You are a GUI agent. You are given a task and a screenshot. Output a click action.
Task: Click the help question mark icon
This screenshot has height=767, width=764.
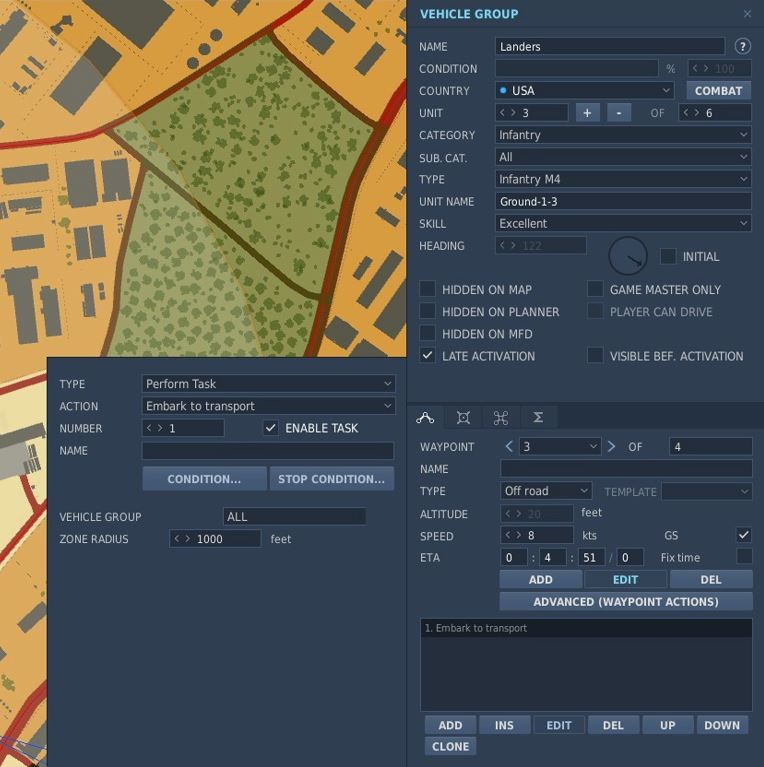coord(742,46)
